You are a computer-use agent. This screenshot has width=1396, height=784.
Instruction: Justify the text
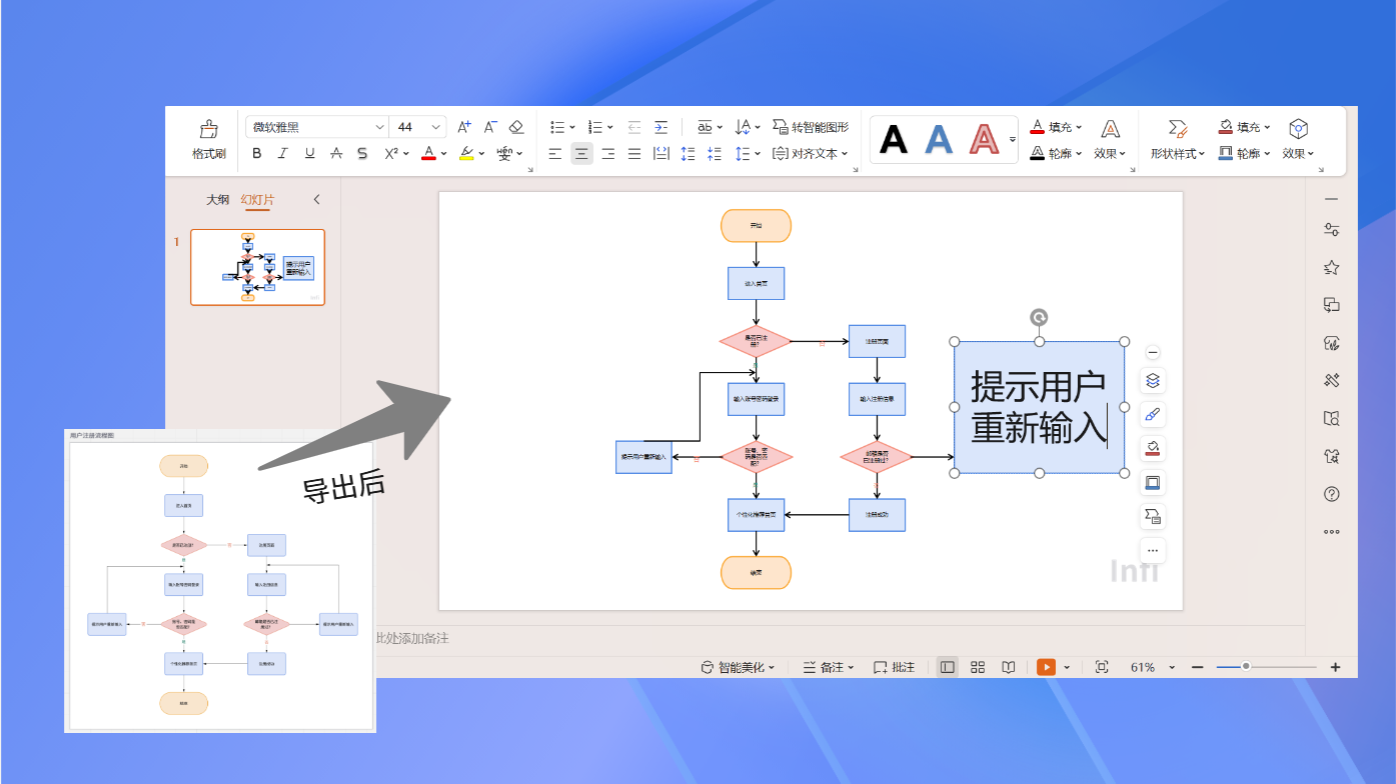click(x=634, y=153)
